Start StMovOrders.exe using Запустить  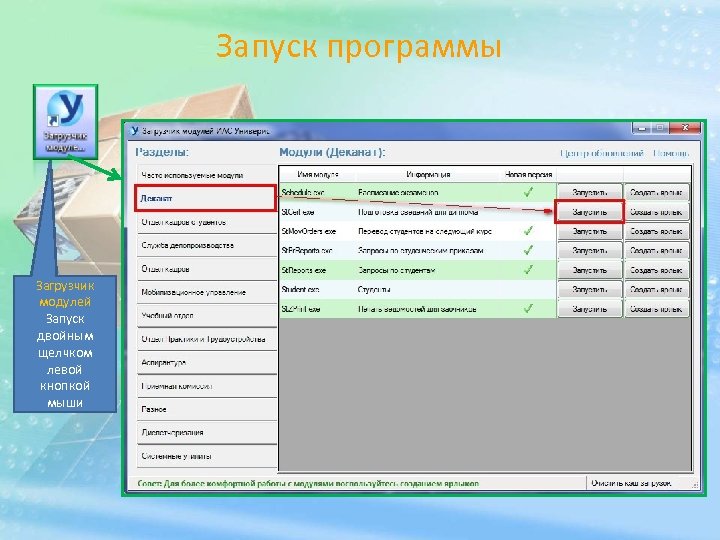pyautogui.click(x=590, y=231)
